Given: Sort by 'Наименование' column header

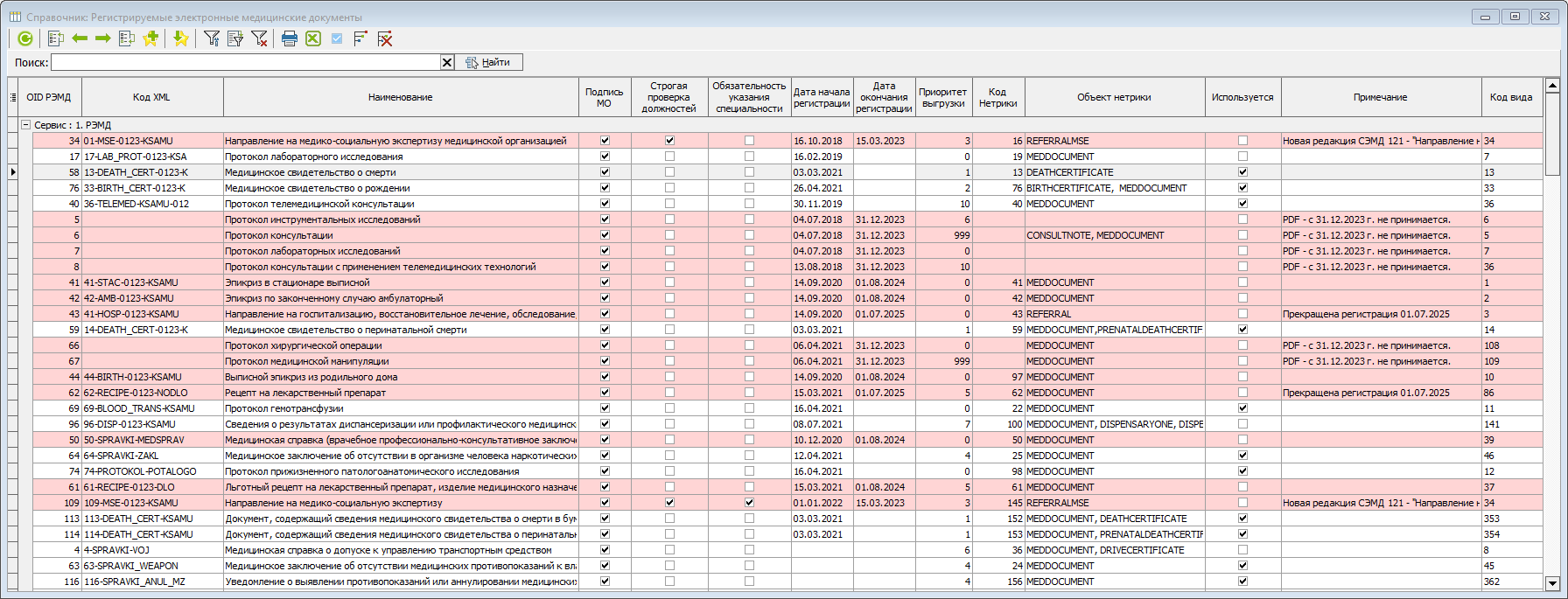Looking at the screenshot, I should 400,97.
